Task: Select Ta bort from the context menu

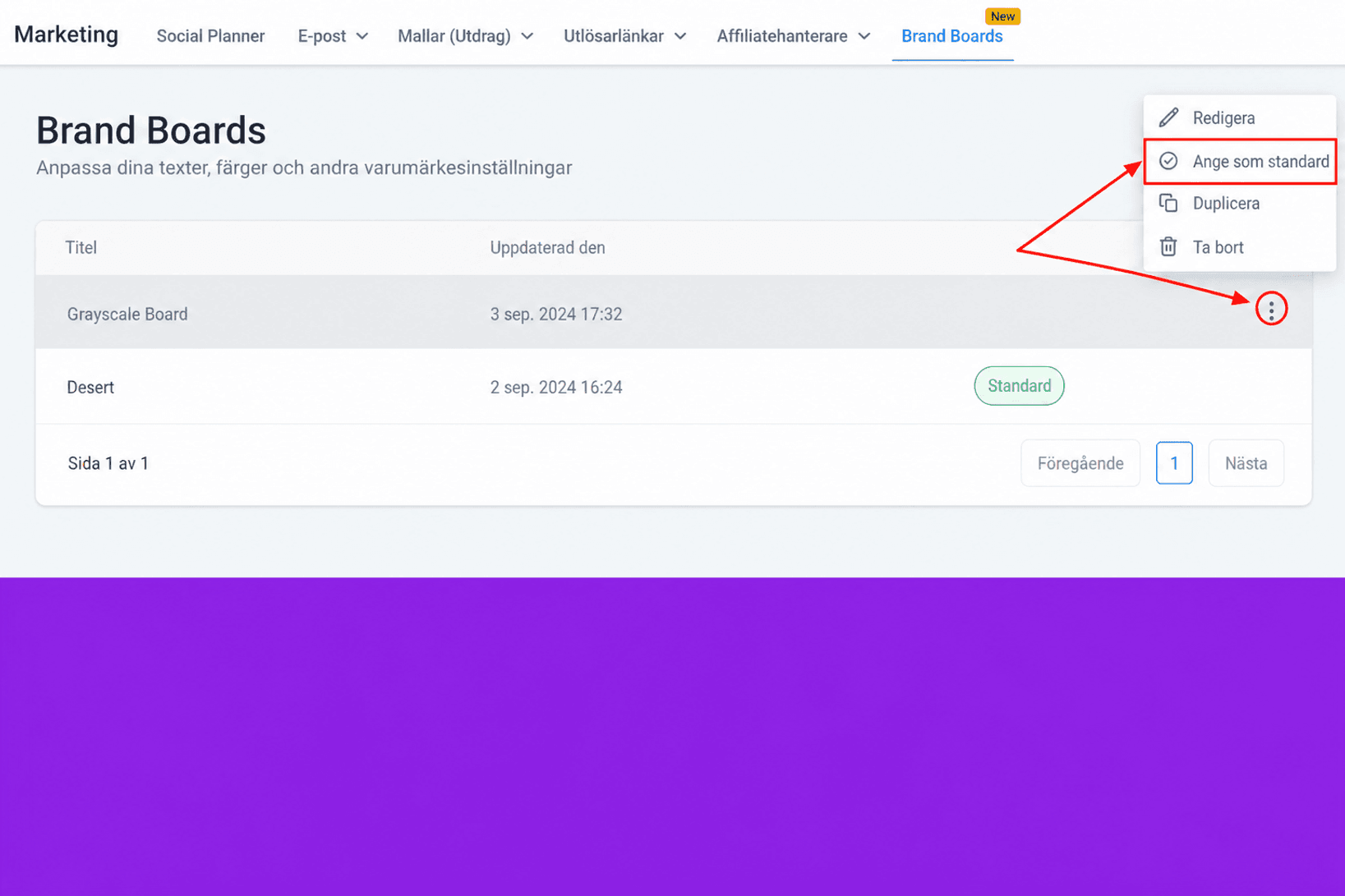Action: tap(1240, 246)
